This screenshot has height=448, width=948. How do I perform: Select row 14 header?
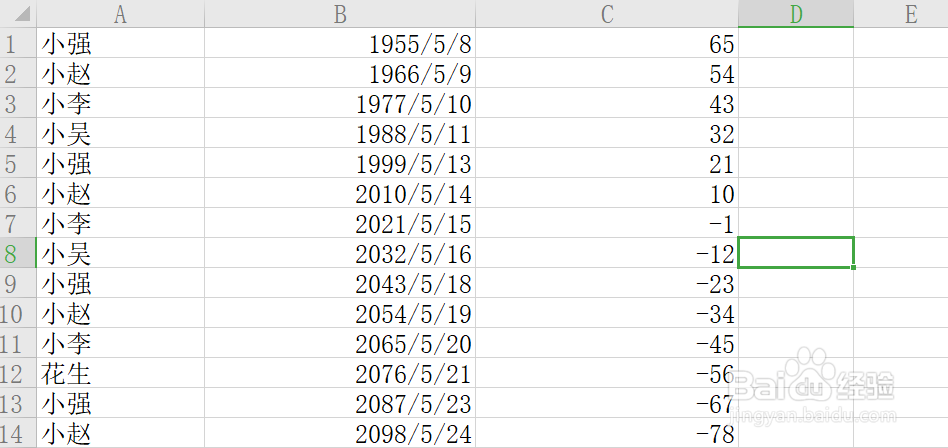pyautogui.click(x=18, y=433)
